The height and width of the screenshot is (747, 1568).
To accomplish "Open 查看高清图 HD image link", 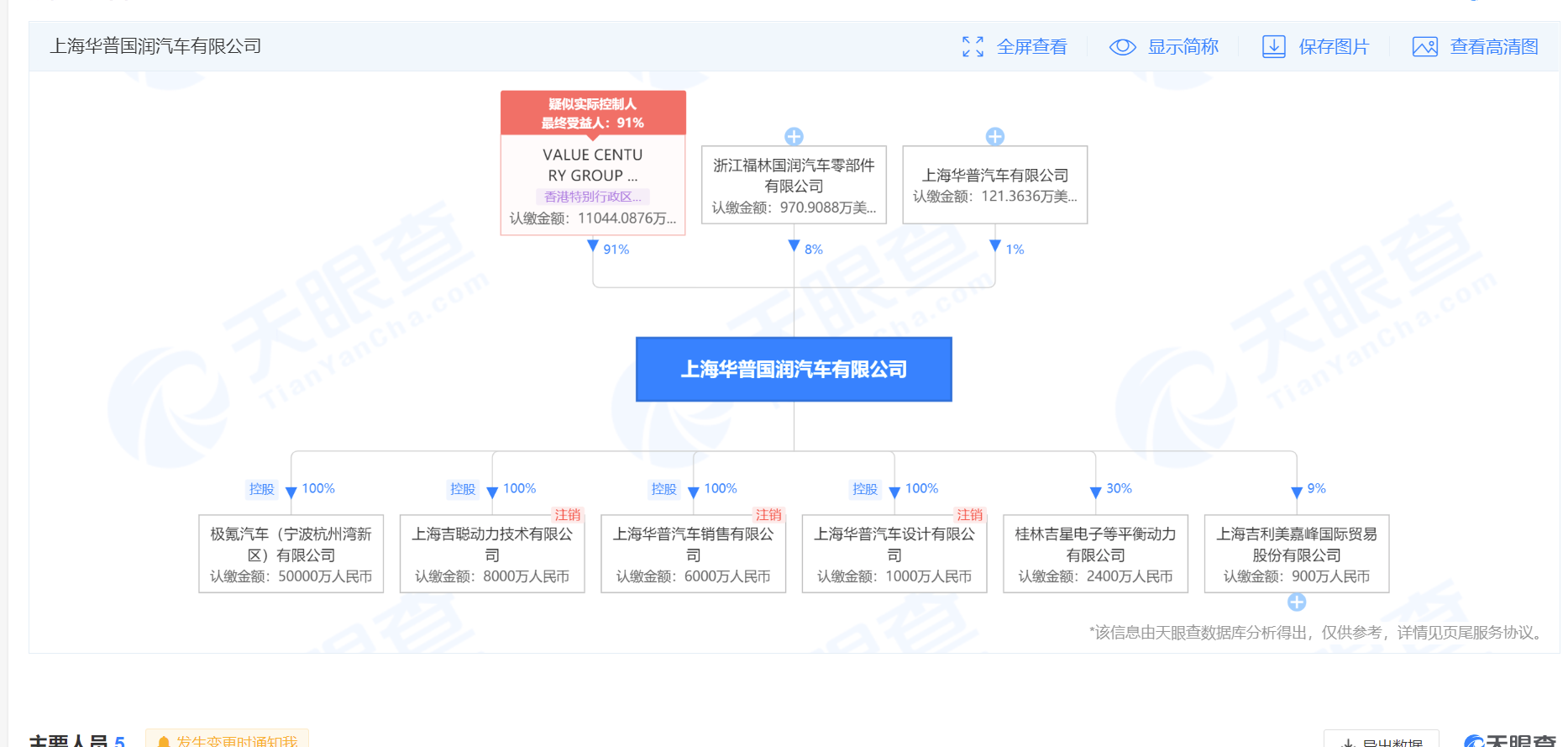I will 1494,47.
